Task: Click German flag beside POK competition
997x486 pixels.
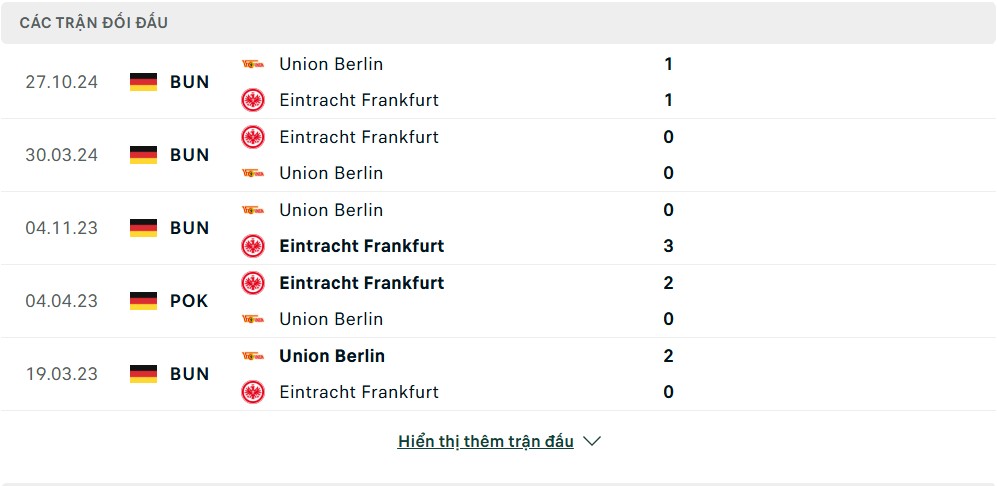Action: pyautogui.click(x=144, y=301)
